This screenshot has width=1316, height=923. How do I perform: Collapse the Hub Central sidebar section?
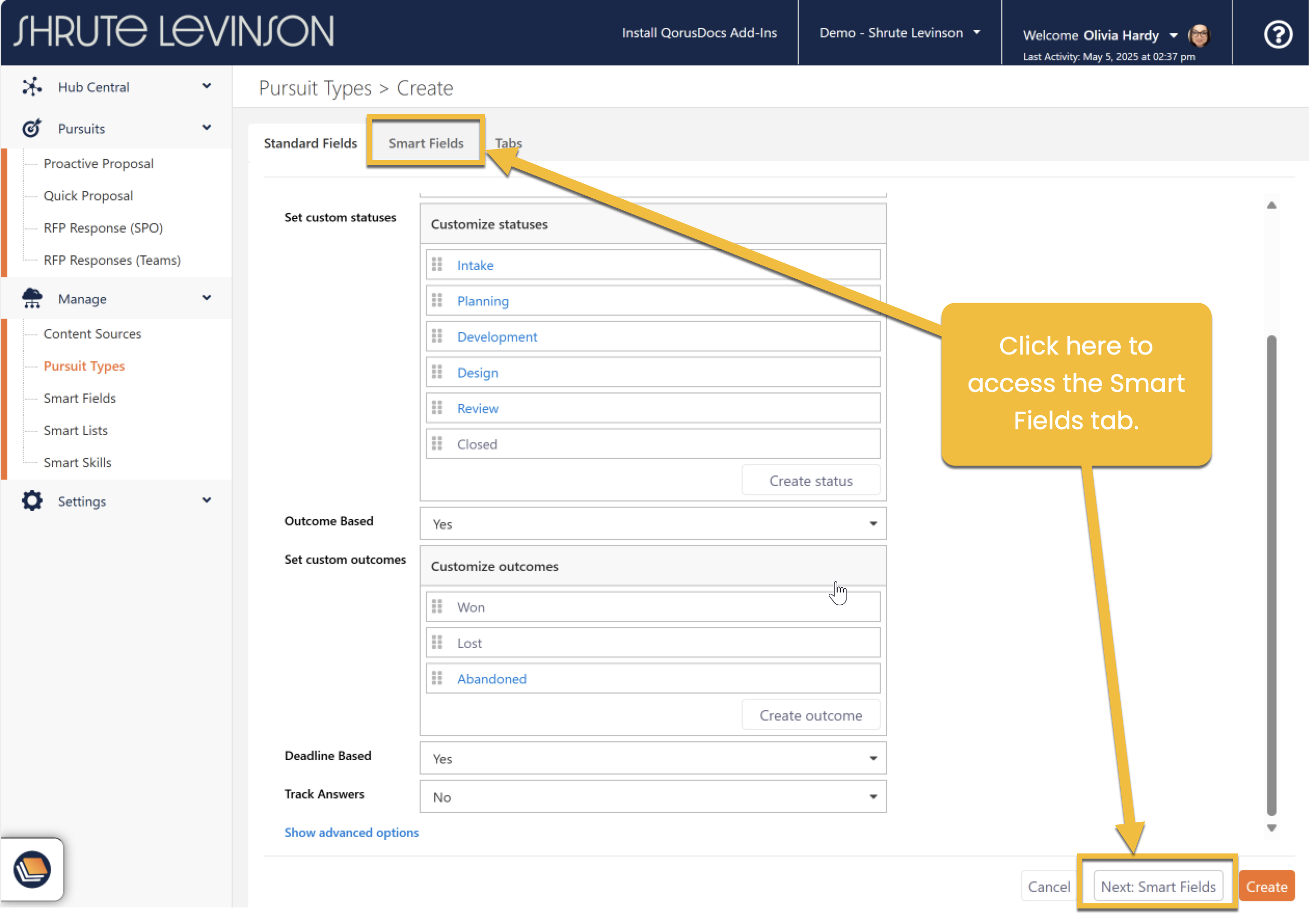click(206, 87)
